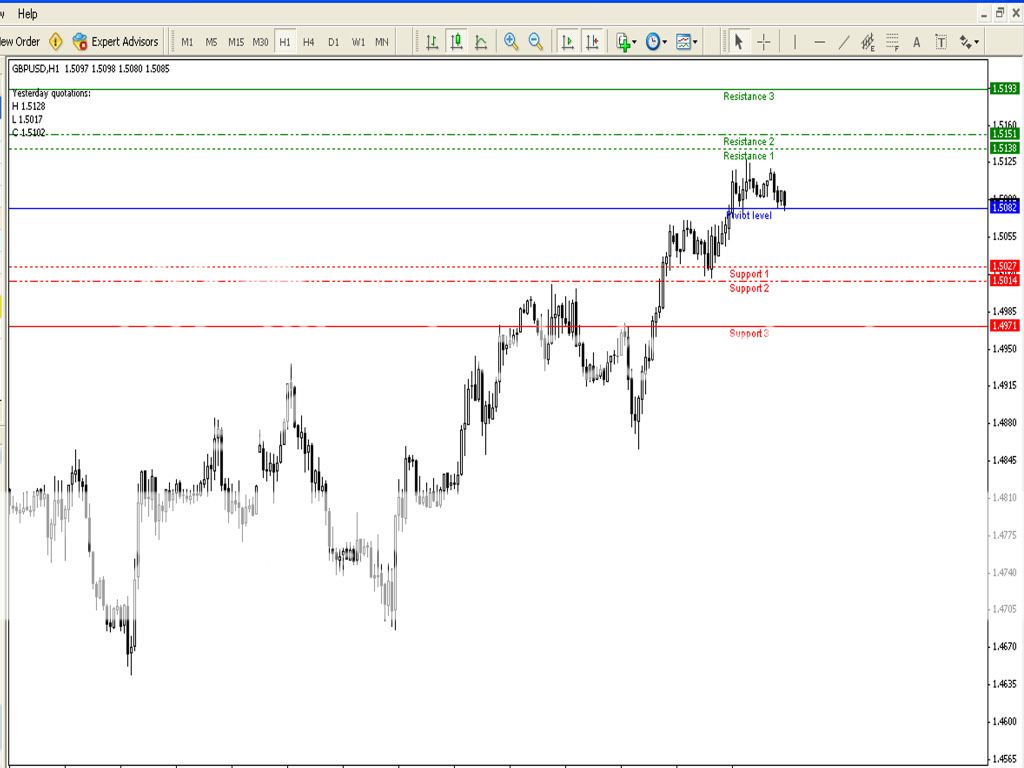
Task: Draw a vertical line tool
Action: point(795,42)
